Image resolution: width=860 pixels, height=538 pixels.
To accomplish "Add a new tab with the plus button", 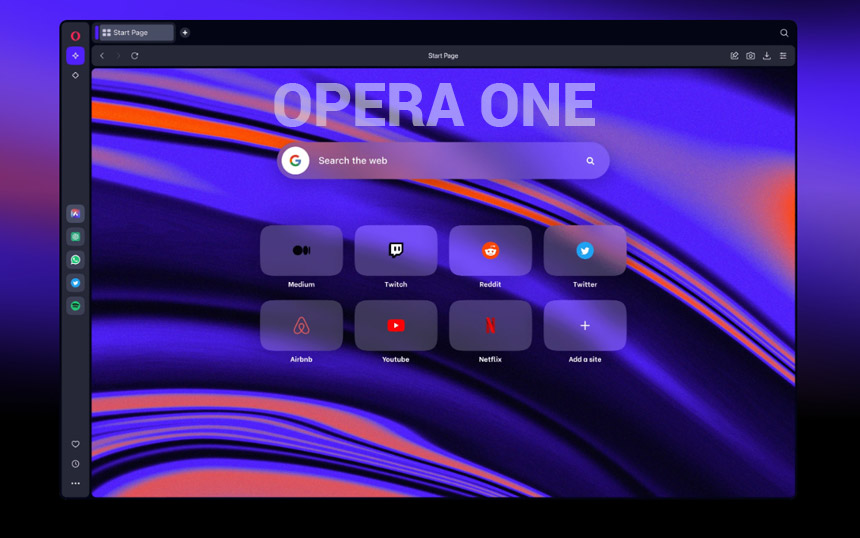I will (x=185, y=33).
